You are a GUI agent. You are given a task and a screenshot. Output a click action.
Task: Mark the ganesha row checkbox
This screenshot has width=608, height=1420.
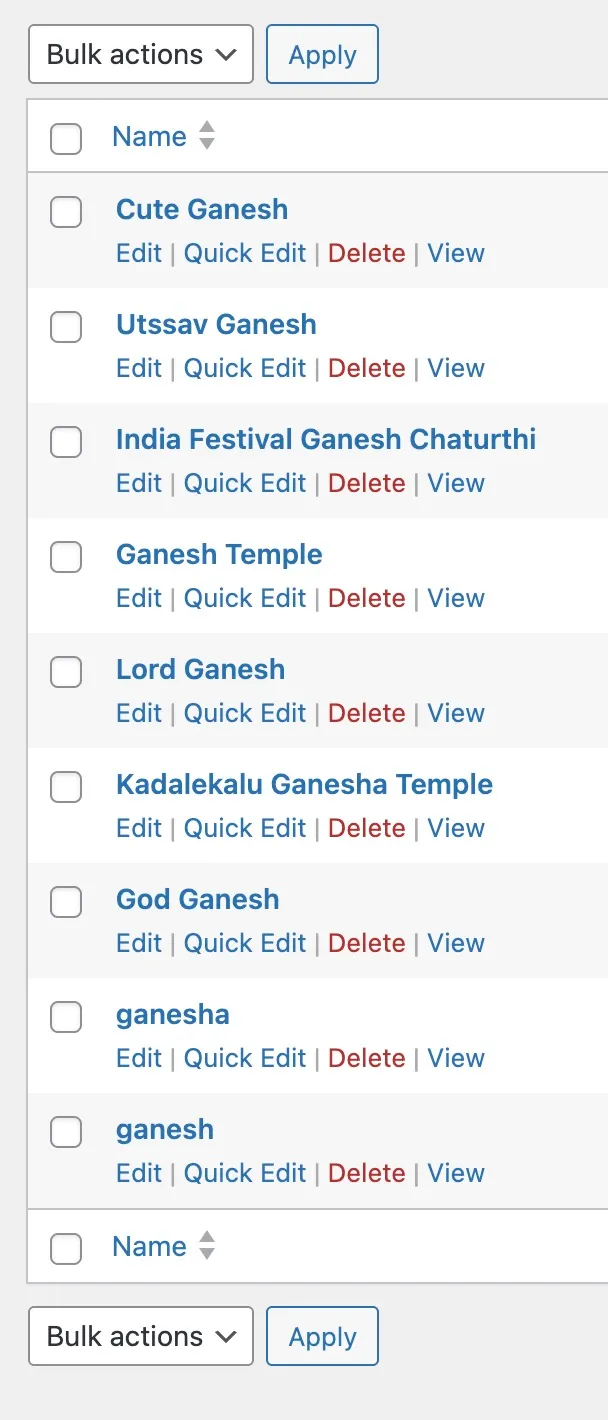point(66,1016)
